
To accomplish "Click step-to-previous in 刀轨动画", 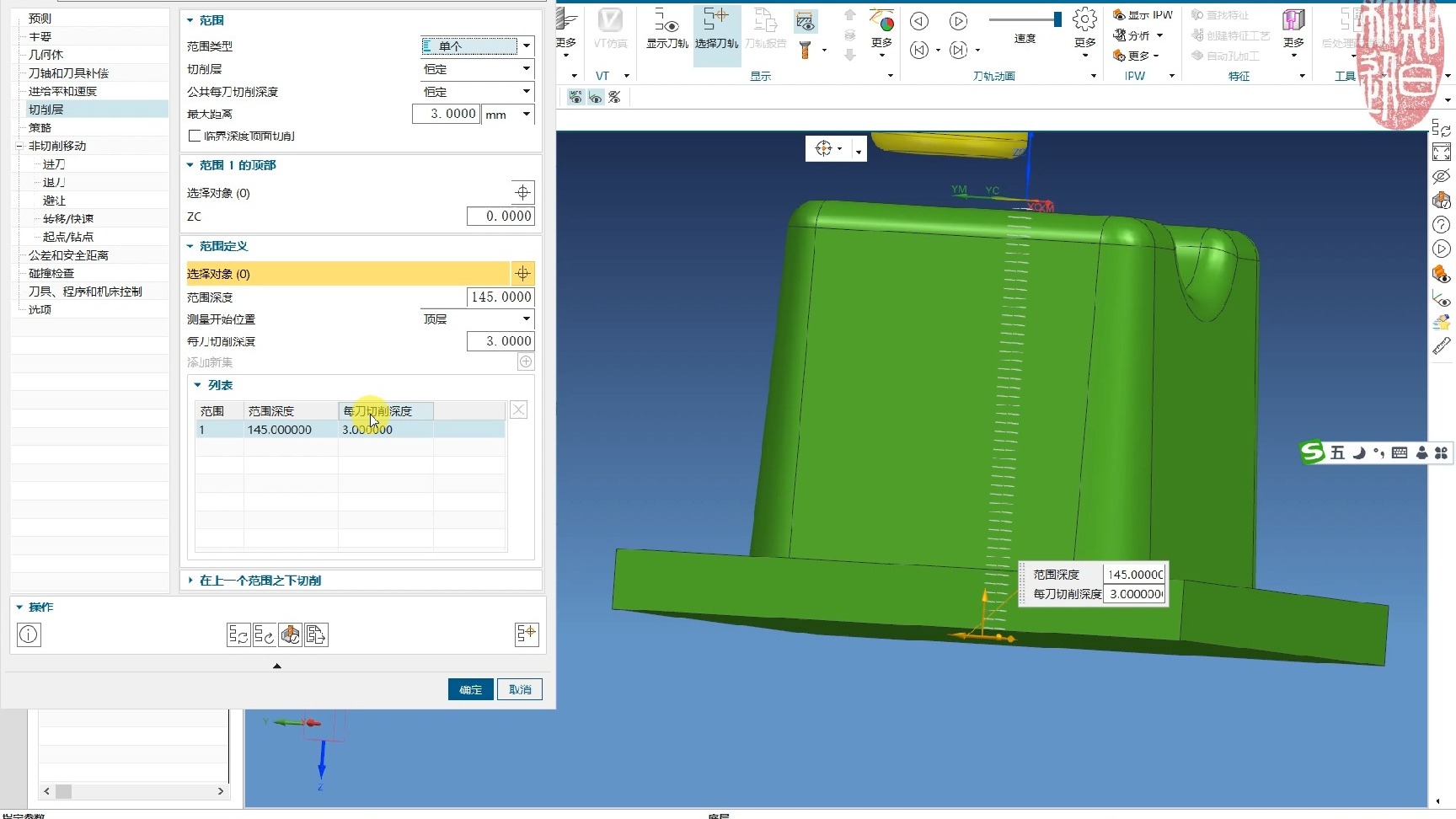I will pos(919,51).
